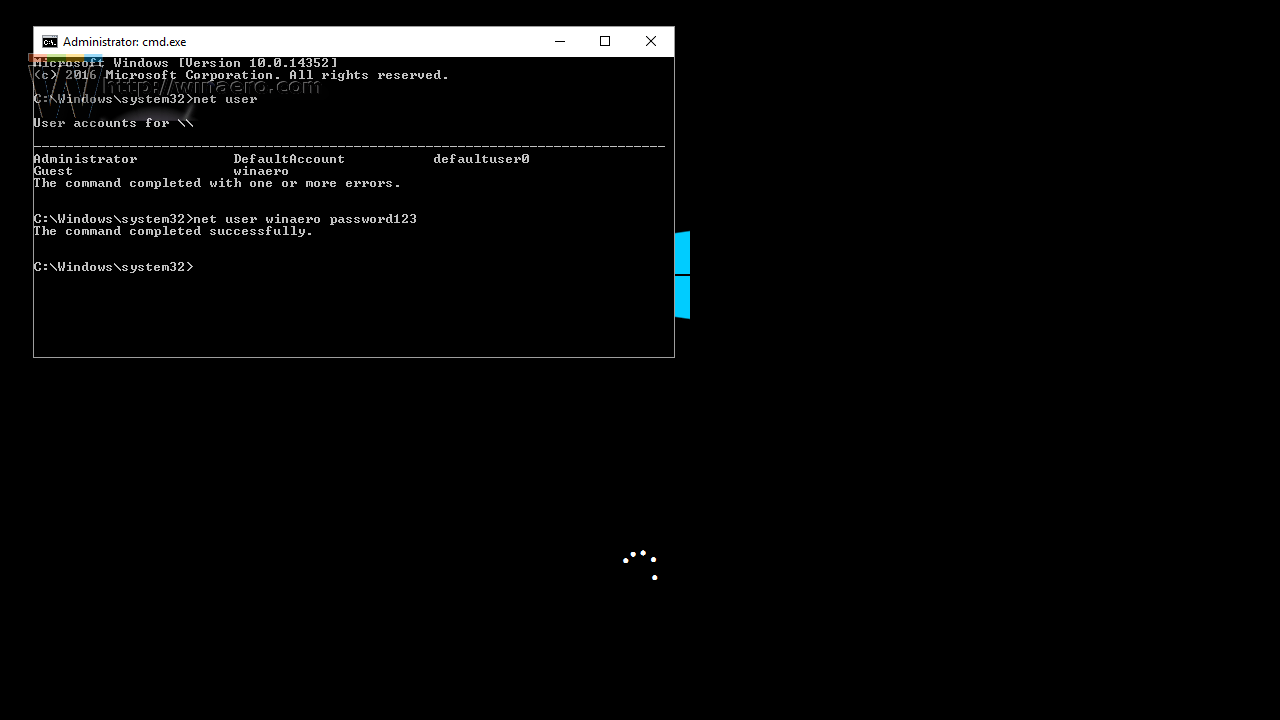Viewport: 1280px width, 720px height.
Task: Click the lower blue Windows logo segment
Action: pos(682,298)
